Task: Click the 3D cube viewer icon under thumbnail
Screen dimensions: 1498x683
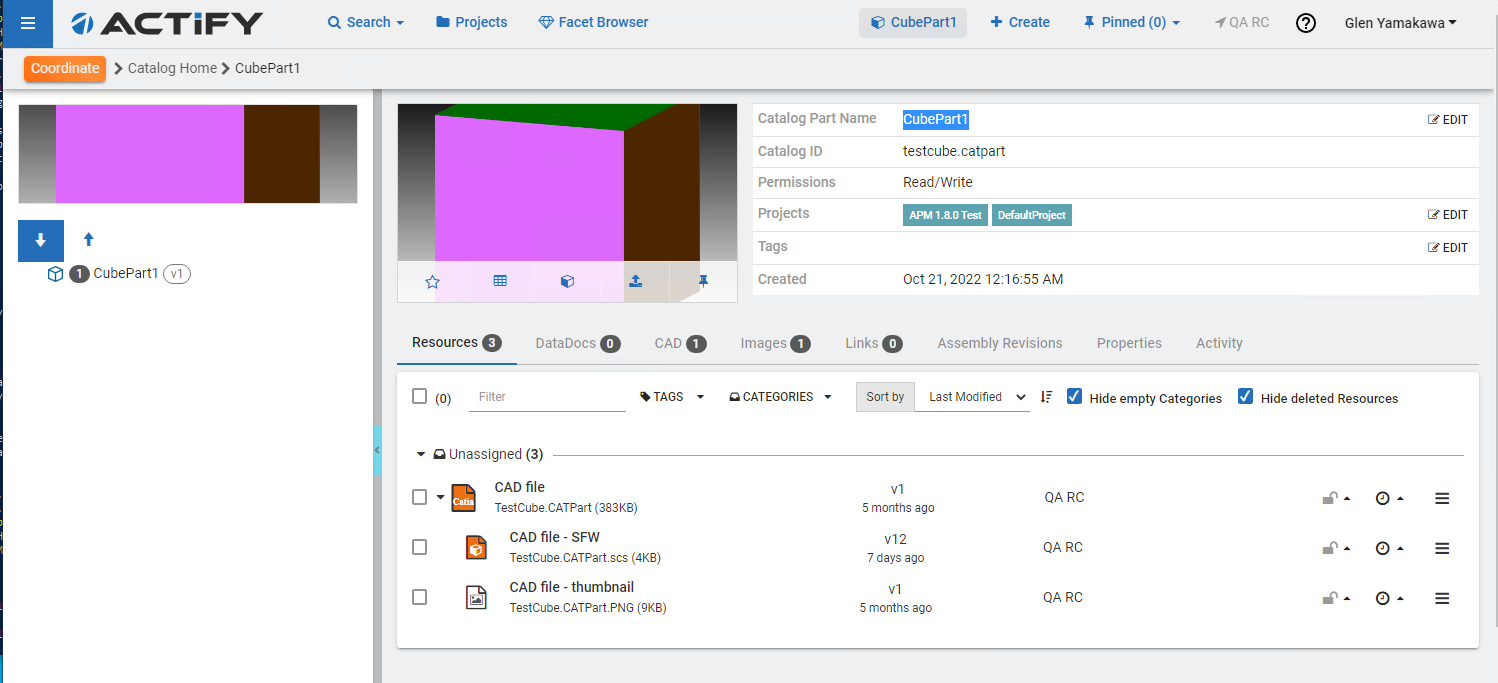Action: click(x=567, y=282)
